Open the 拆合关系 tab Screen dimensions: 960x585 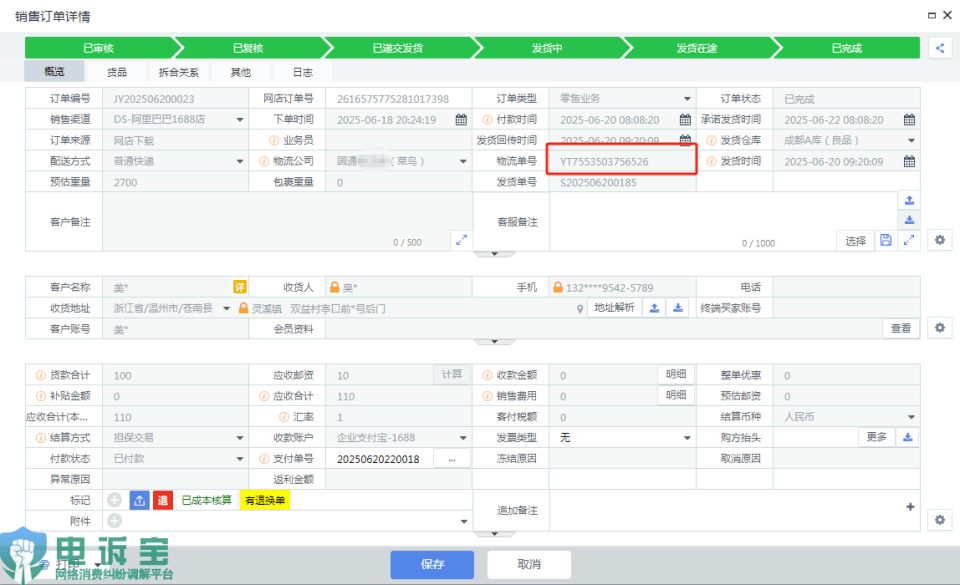tap(179, 72)
